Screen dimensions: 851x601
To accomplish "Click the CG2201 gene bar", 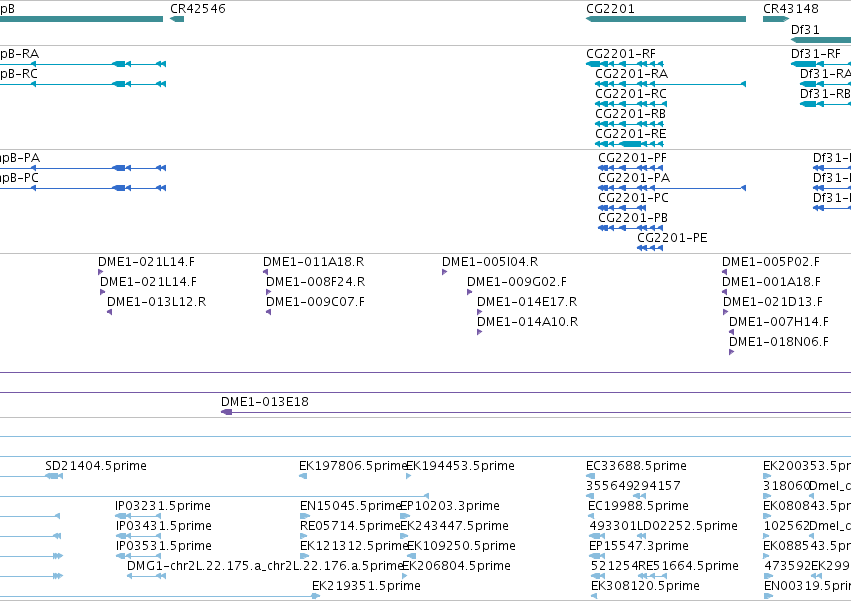I will click(666, 19).
